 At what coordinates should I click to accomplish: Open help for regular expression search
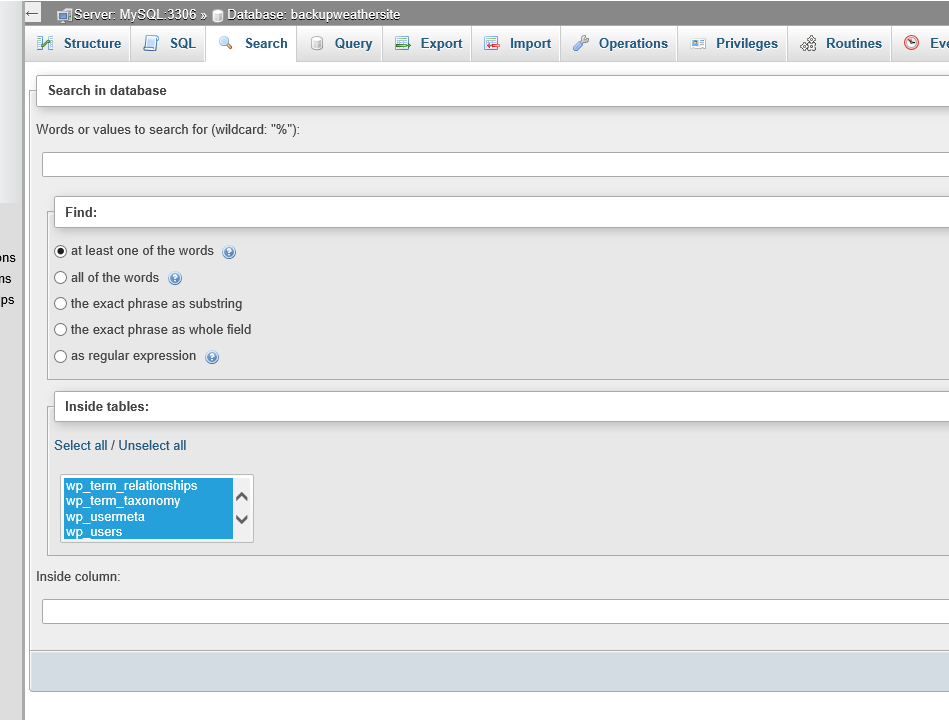[x=212, y=356]
